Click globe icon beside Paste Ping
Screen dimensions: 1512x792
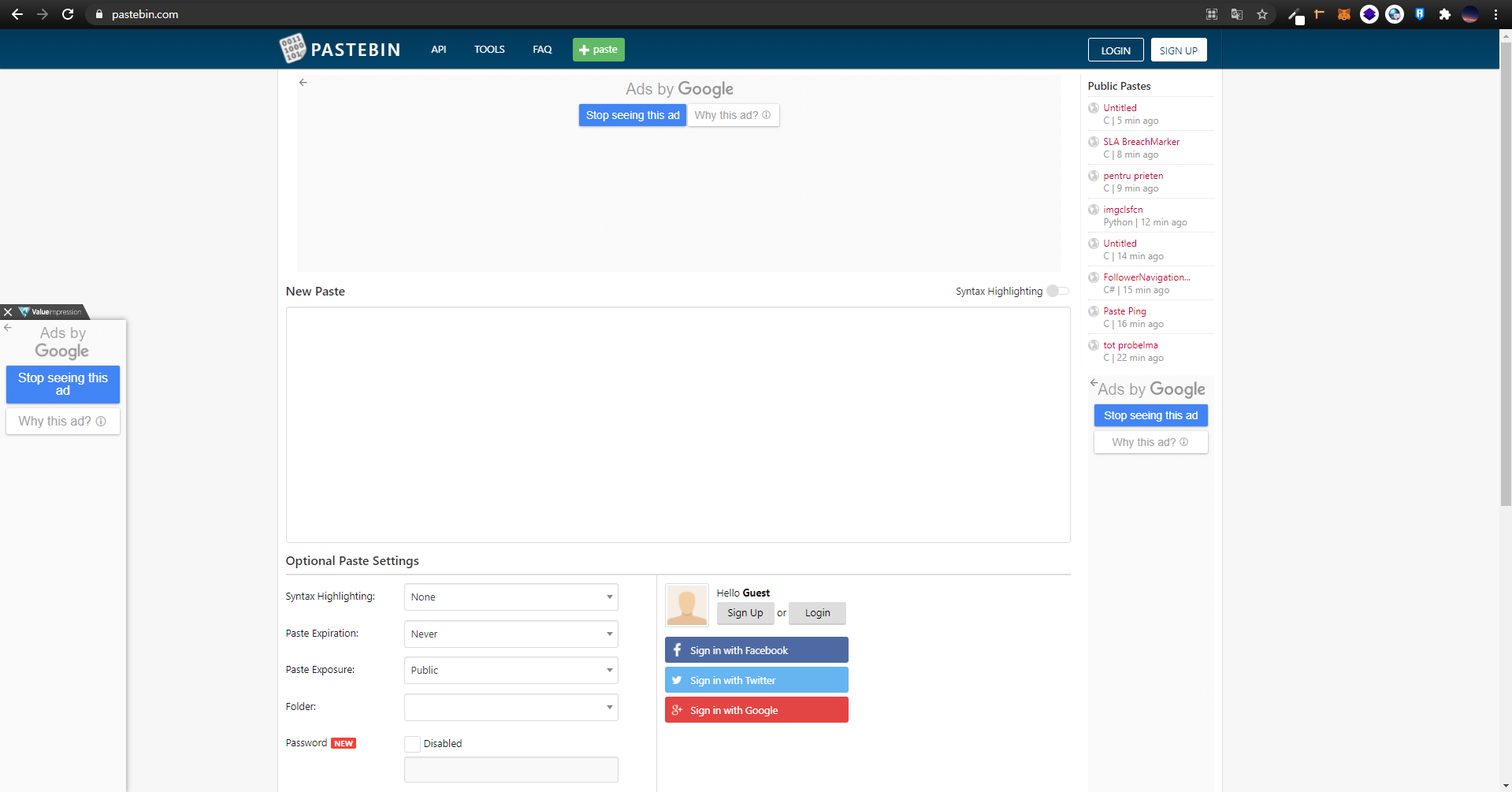1094,311
